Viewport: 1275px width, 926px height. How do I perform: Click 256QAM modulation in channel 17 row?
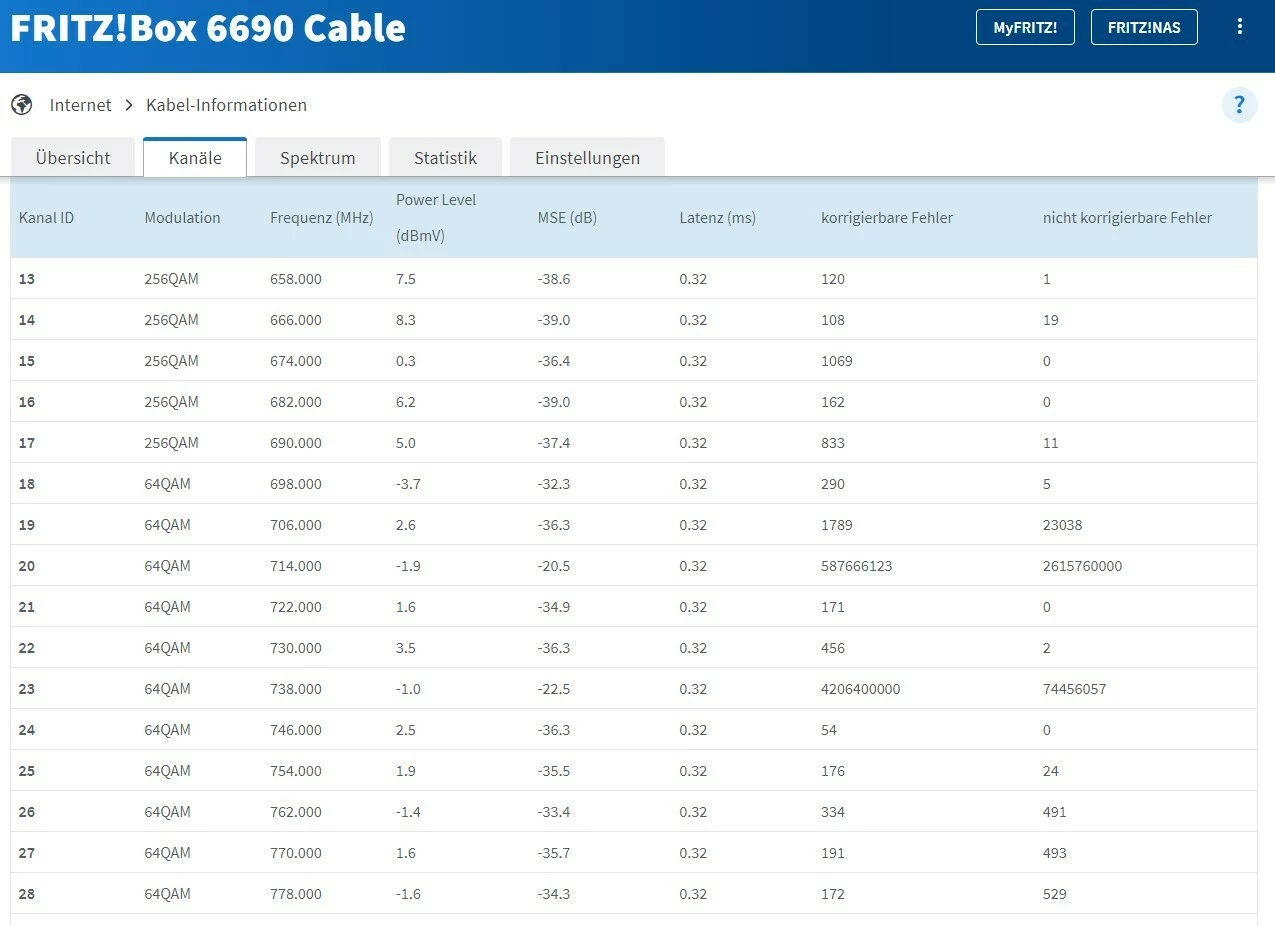click(x=171, y=443)
